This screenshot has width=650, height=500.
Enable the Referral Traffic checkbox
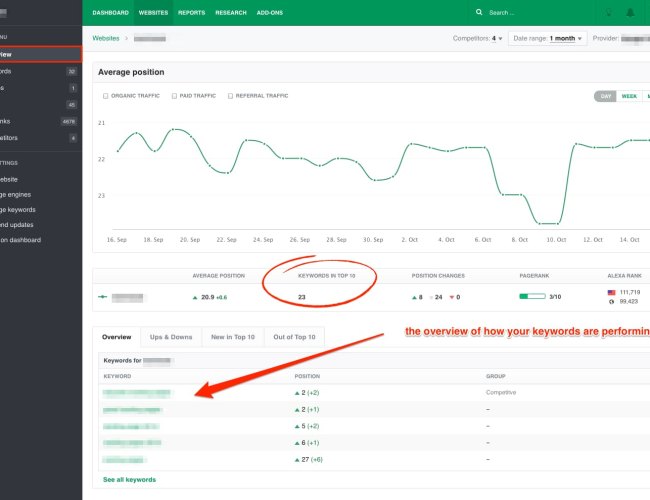pos(230,96)
